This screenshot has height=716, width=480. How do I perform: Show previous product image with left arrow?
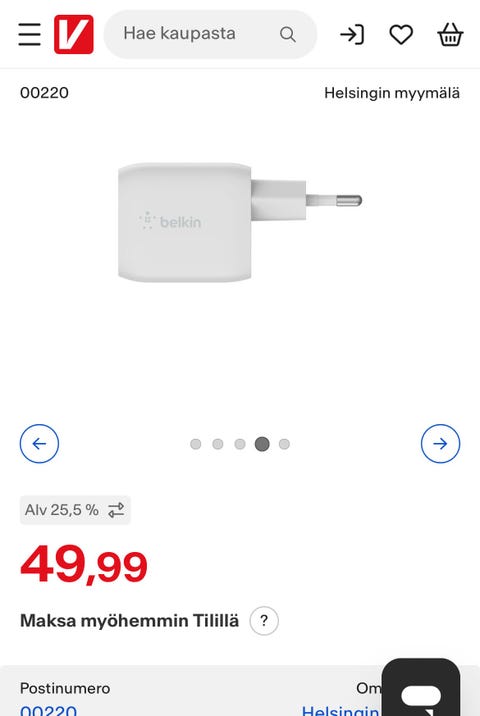pyautogui.click(x=39, y=444)
